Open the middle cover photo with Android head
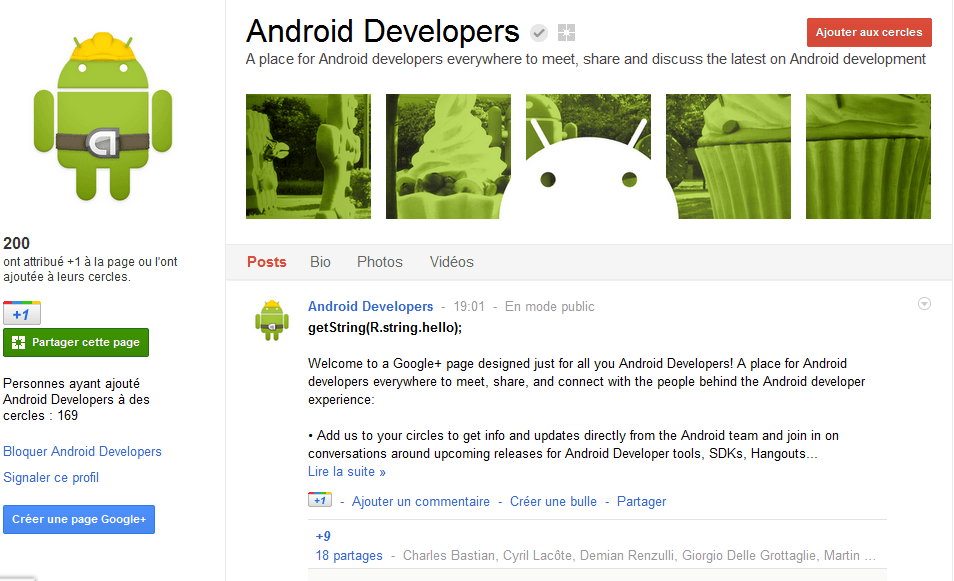The width and height of the screenshot is (954, 581). (588, 156)
